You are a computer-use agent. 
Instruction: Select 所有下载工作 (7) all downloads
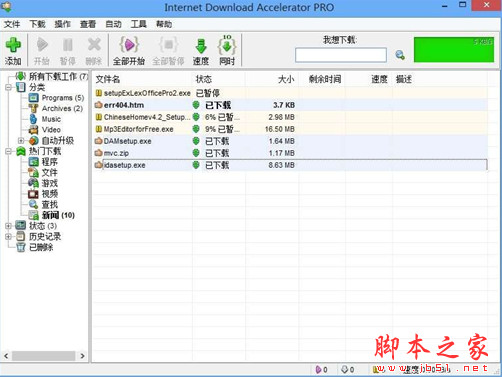58,77
